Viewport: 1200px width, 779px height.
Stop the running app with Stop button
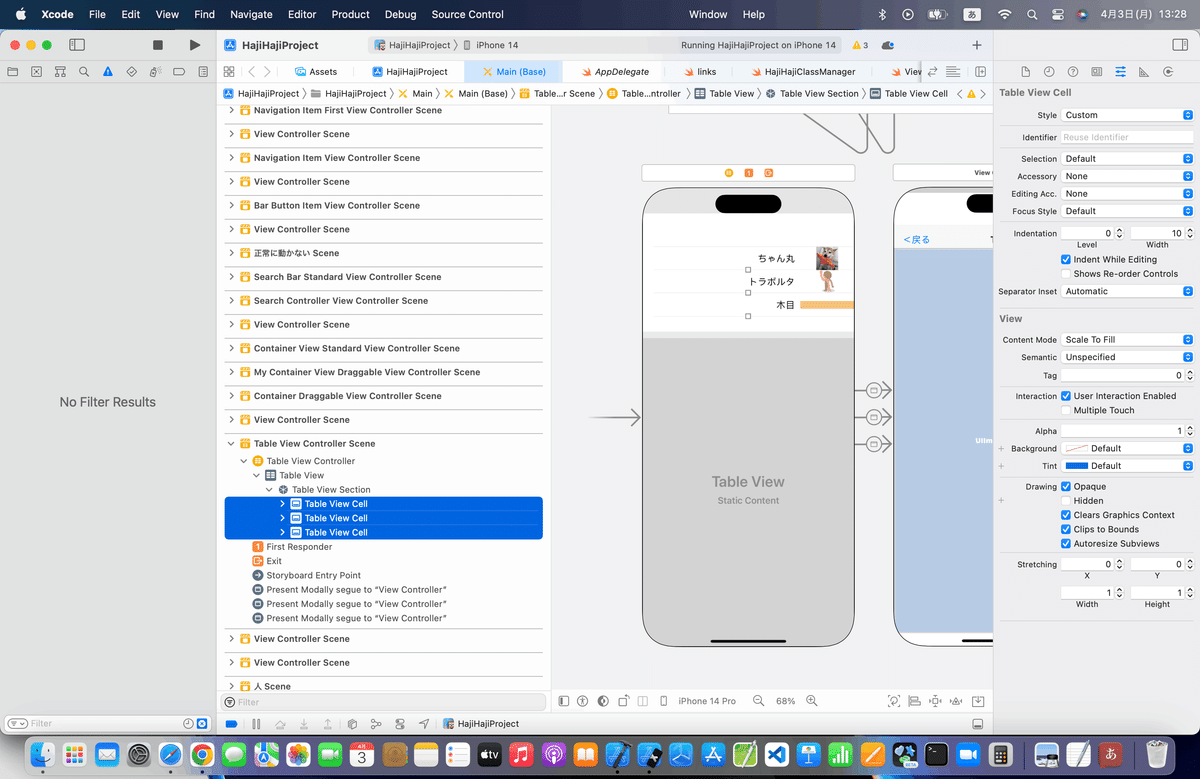point(157,45)
